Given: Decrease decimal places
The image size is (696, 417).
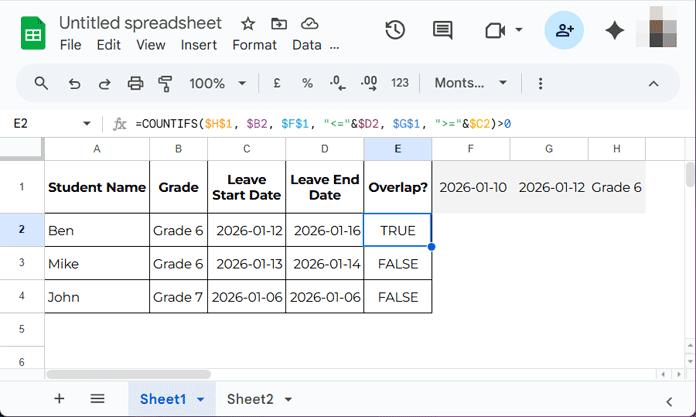Looking at the screenshot, I should coord(337,83).
